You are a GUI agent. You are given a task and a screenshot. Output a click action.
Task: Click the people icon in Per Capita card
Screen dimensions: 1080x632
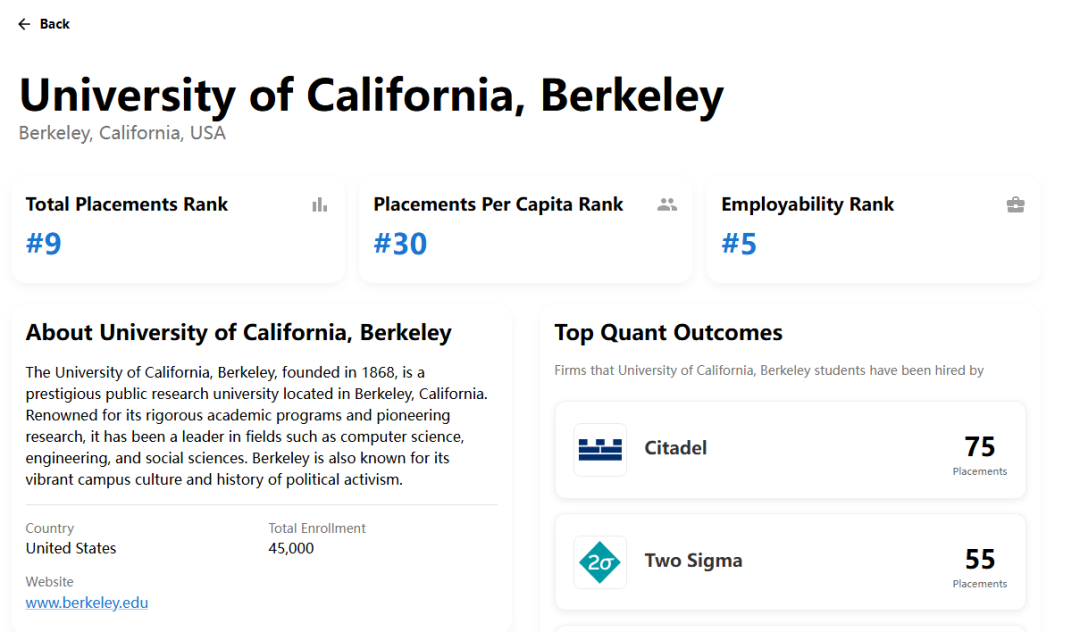click(667, 205)
